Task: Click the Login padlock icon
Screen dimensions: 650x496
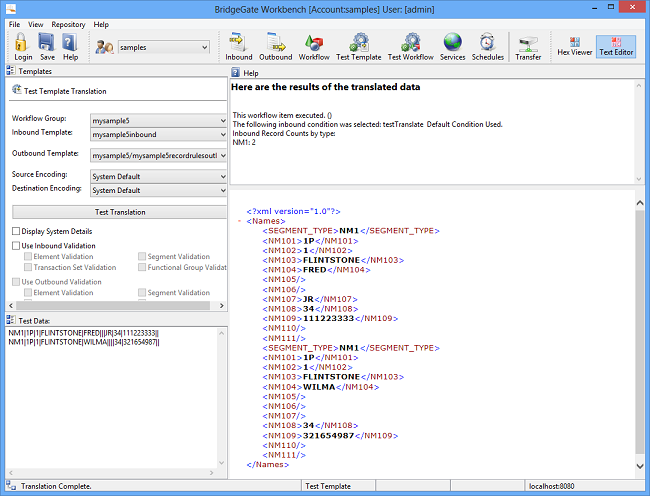Action: 21,42
